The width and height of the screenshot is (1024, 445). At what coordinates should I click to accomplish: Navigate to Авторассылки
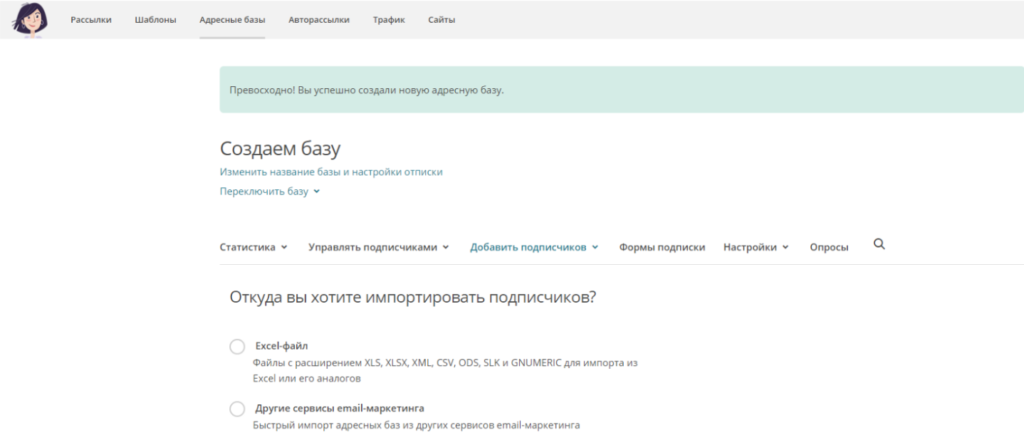tap(319, 20)
